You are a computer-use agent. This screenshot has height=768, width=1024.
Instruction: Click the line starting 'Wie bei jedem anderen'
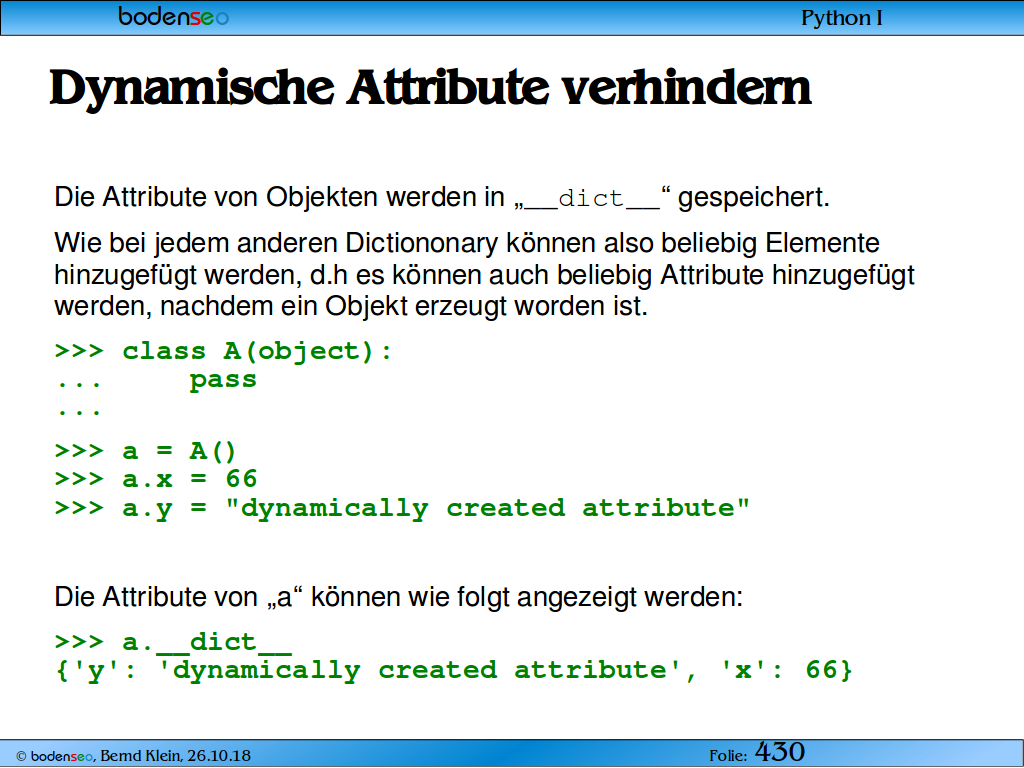point(467,243)
